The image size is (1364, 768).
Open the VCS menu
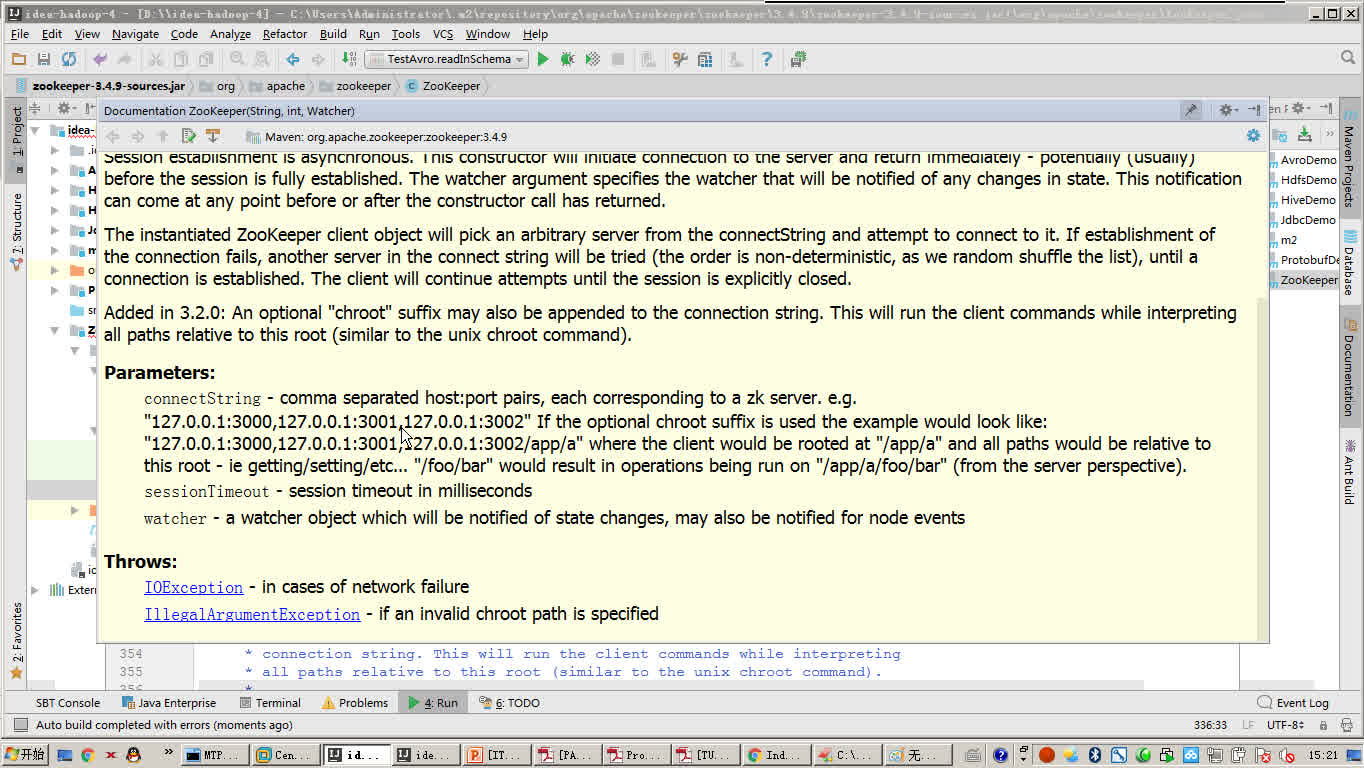(x=442, y=33)
